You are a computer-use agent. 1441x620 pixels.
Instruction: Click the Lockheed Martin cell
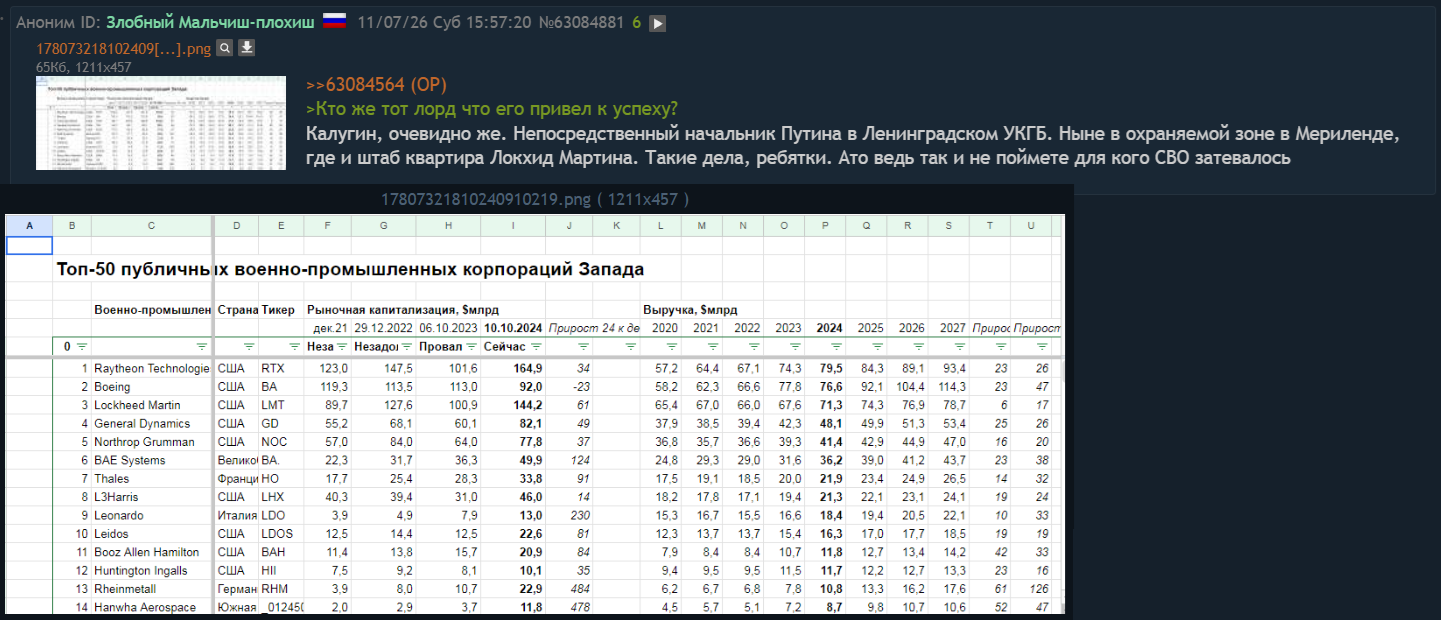[x=152, y=405]
